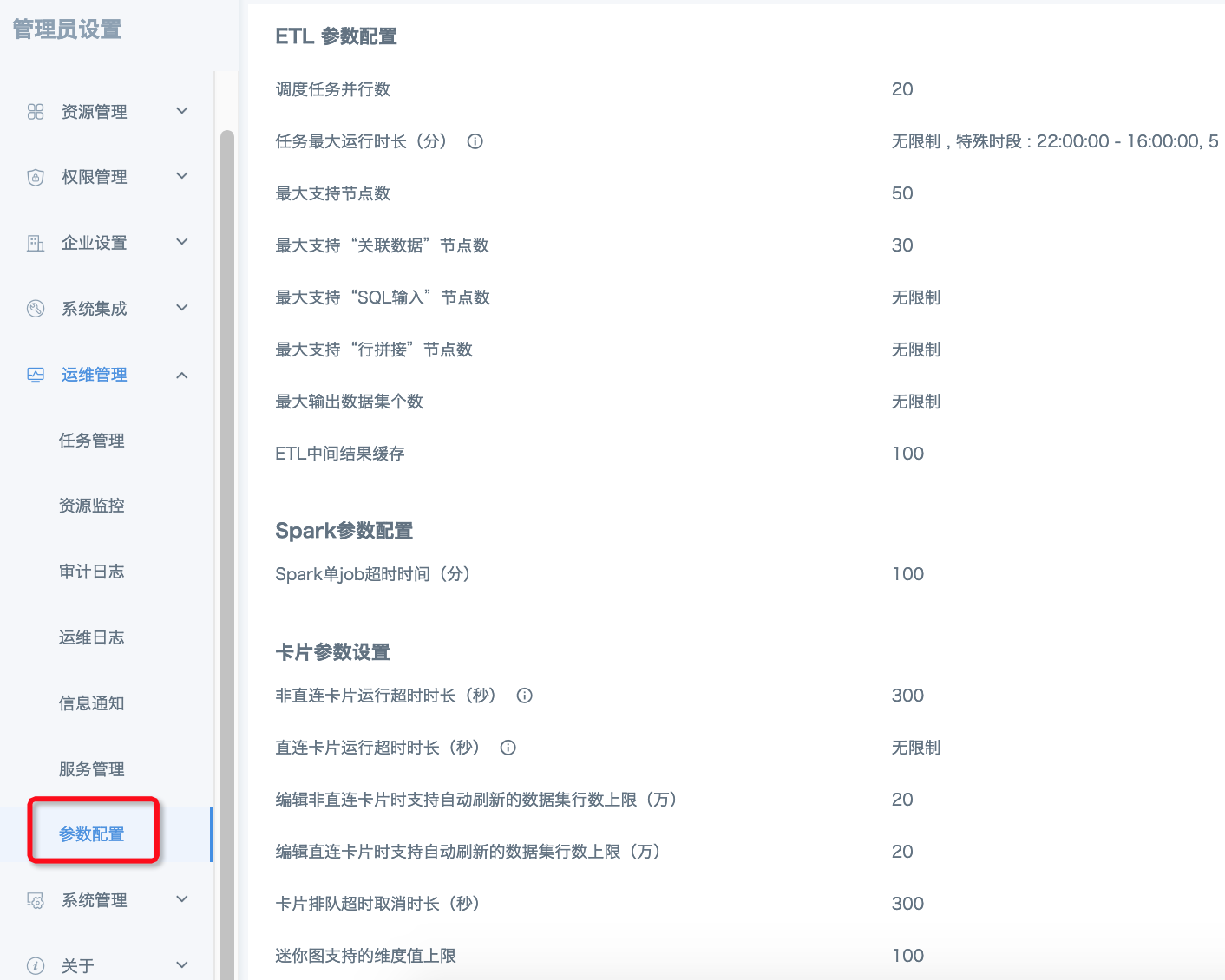Image resolution: width=1225 pixels, height=980 pixels.
Task: Click the 最大输出数据集个数 label
Action: click(x=350, y=402)
